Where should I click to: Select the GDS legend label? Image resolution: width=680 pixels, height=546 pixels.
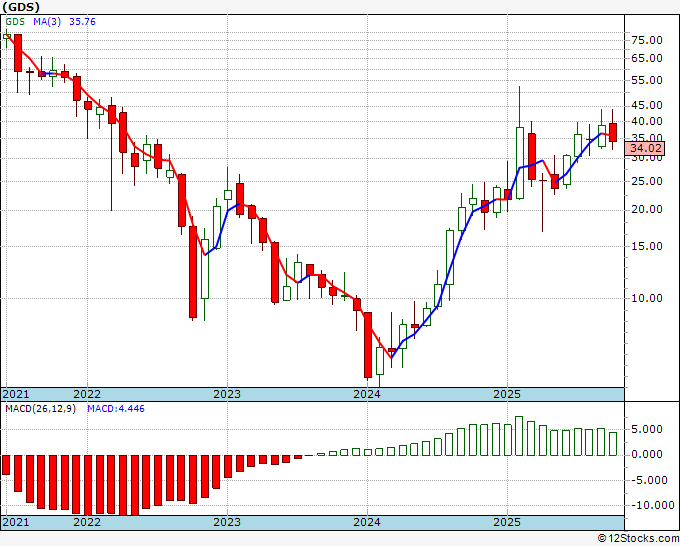15,22
